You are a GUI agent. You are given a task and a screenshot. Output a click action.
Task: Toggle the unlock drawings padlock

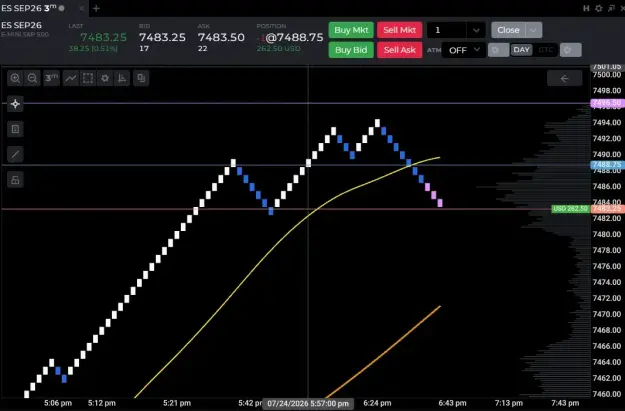pos(15,180)
